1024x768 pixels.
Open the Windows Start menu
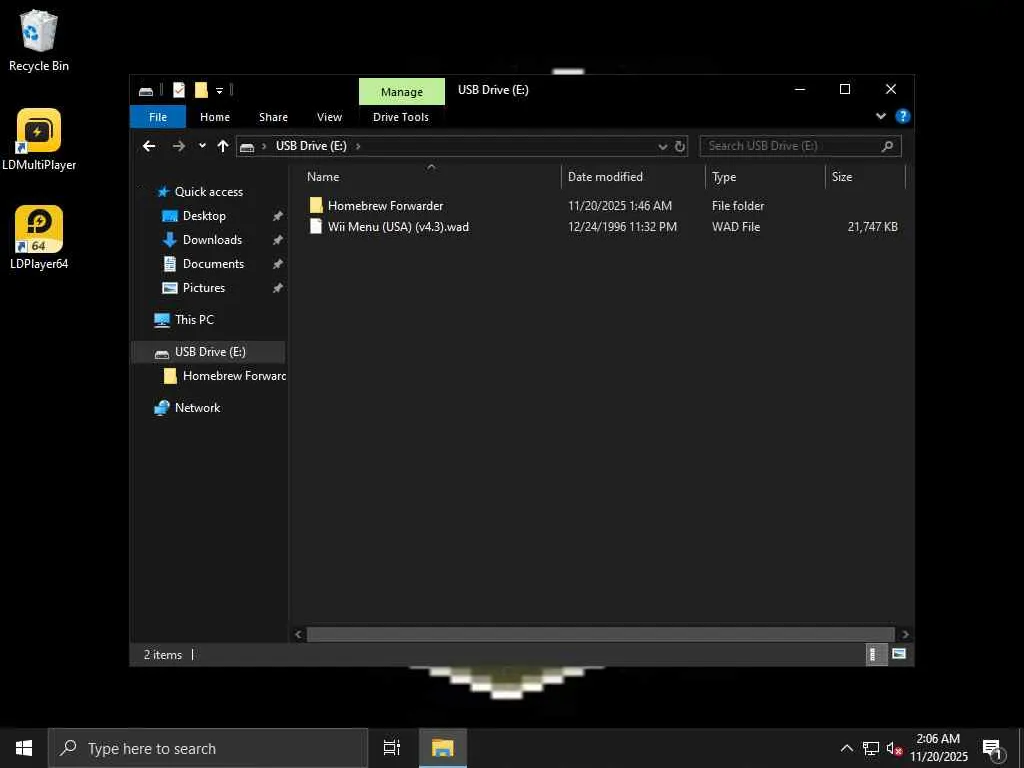24,748
